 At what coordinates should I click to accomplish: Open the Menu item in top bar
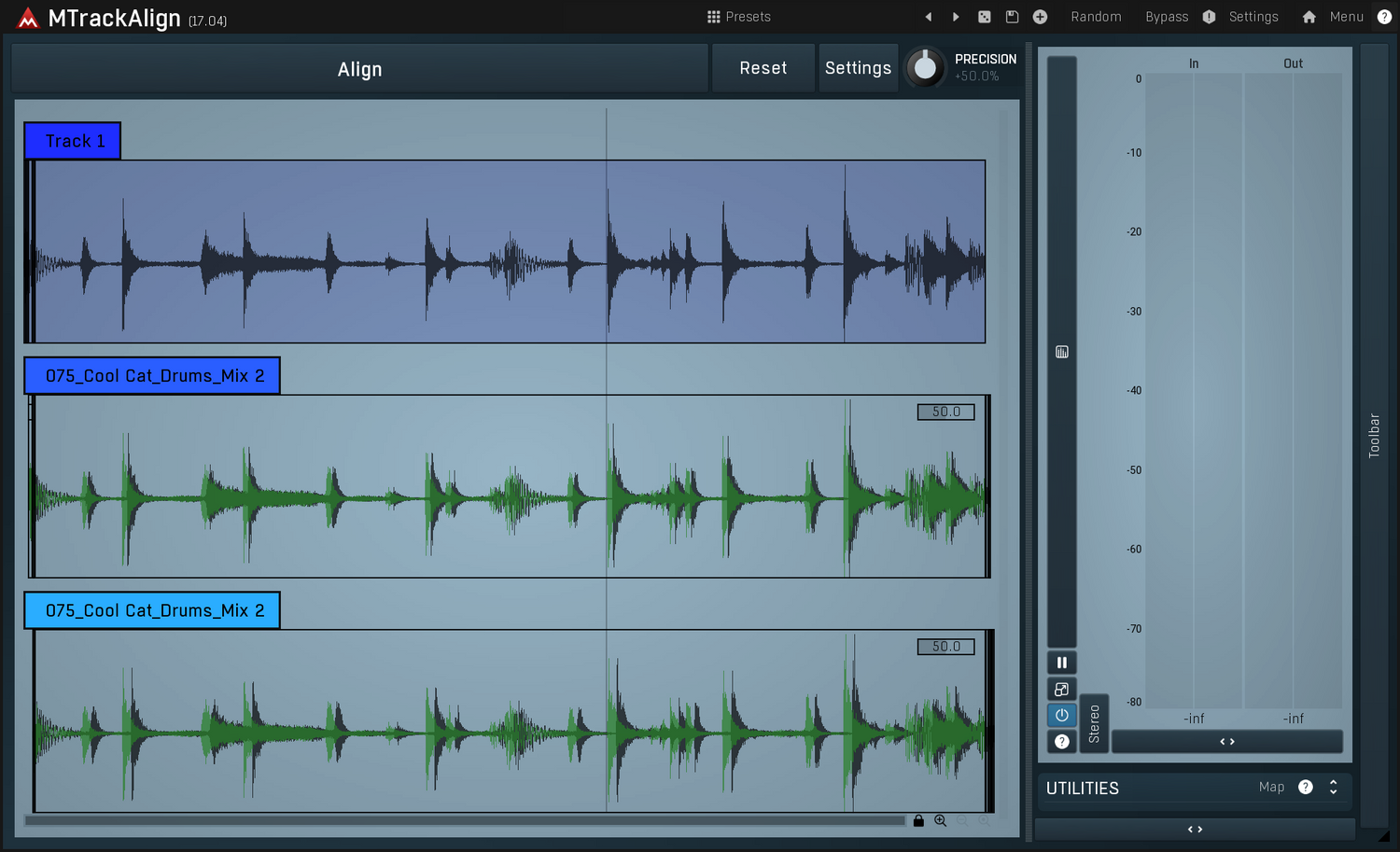(x=1346, y=17)
